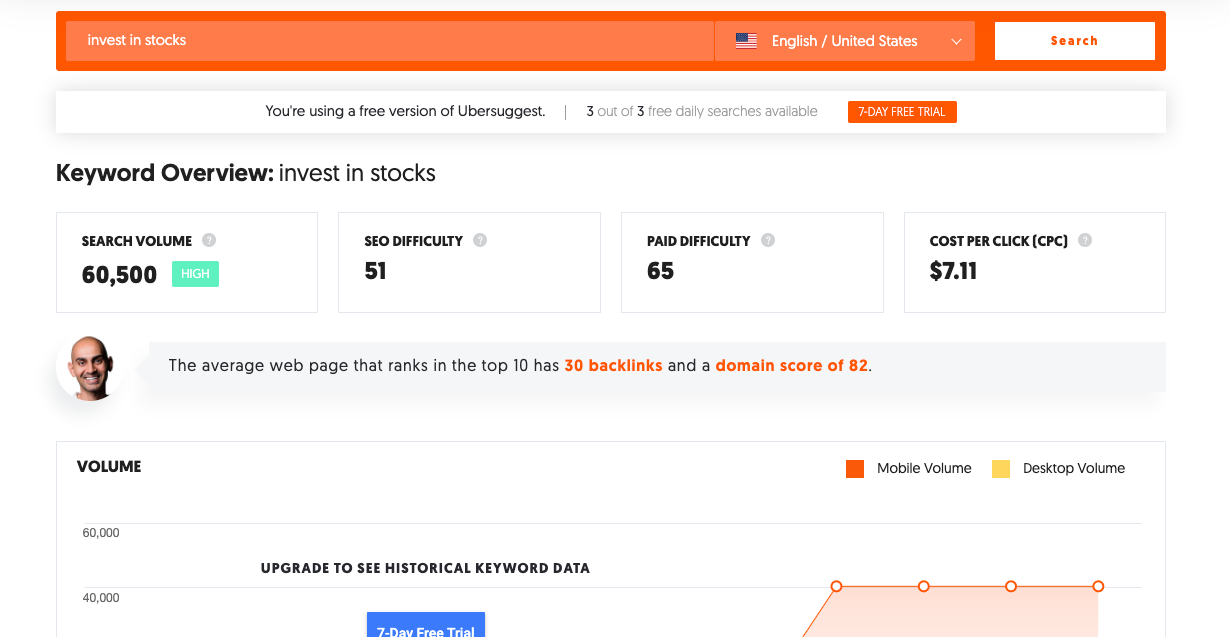Toggle the Desktop Volume legend swatch
The width and height of the screenshot is (1230, 637).
point(1001,468)
